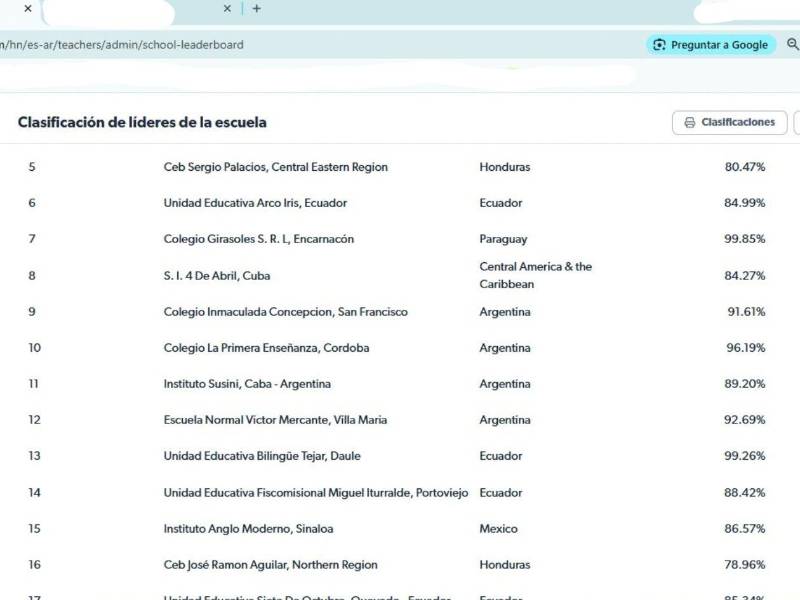Click Honduras in the Ceb José Ramon Aguilar row
Screen dimensions: 800x600
coord(505,565)
